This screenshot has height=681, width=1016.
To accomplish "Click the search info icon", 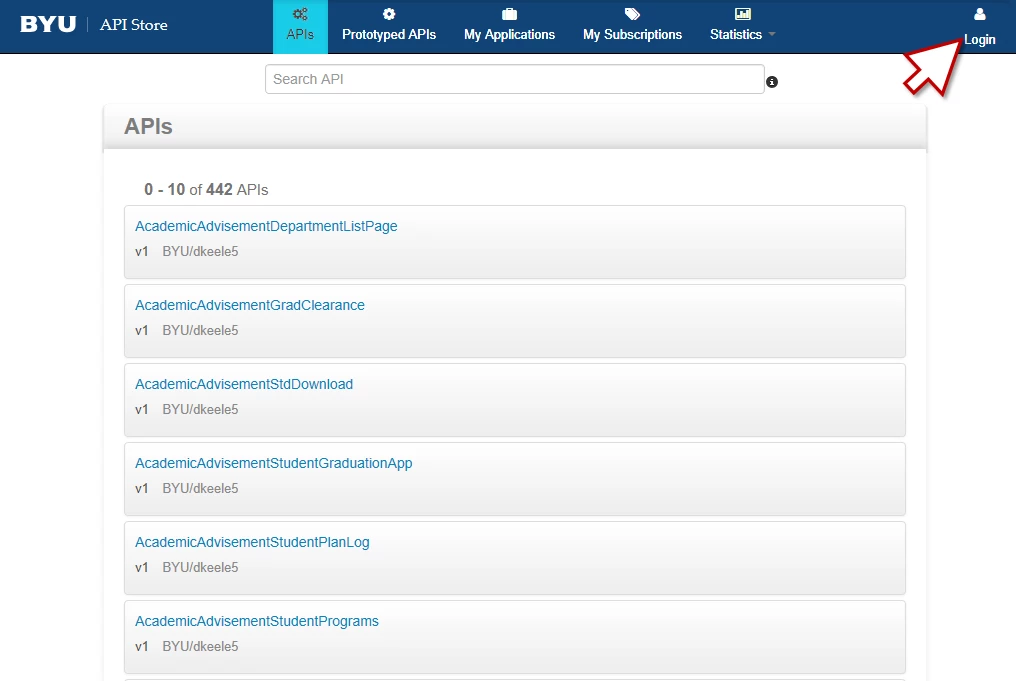I will (x=772, y=82).
